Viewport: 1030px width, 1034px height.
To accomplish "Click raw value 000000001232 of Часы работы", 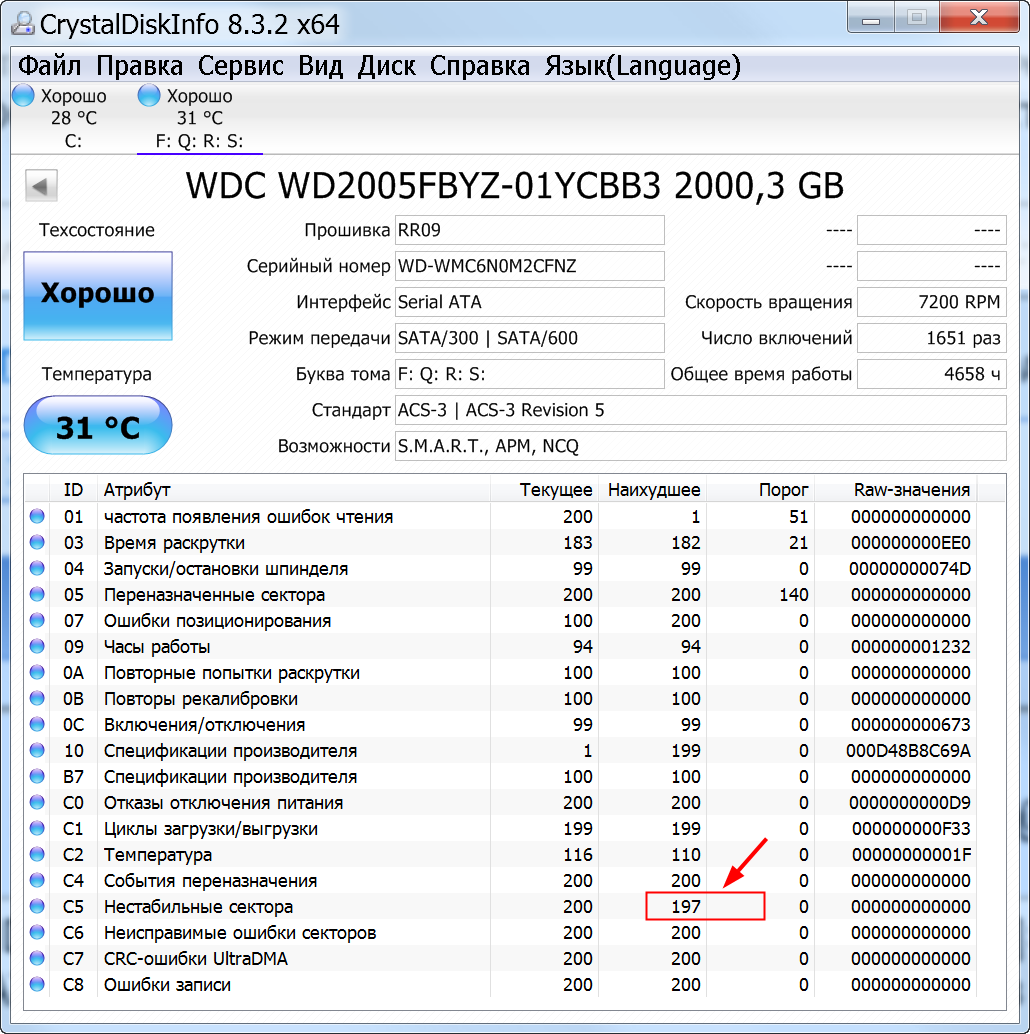I will point(911,646).
